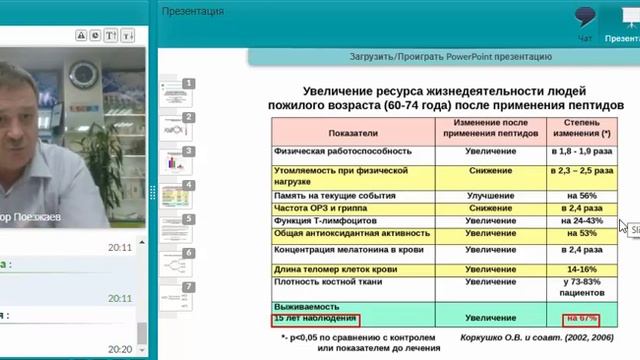This screenshot has width=640, height=360.
Task: Click the 'Физическая работоспособность' row label
Action: [343, 151]
